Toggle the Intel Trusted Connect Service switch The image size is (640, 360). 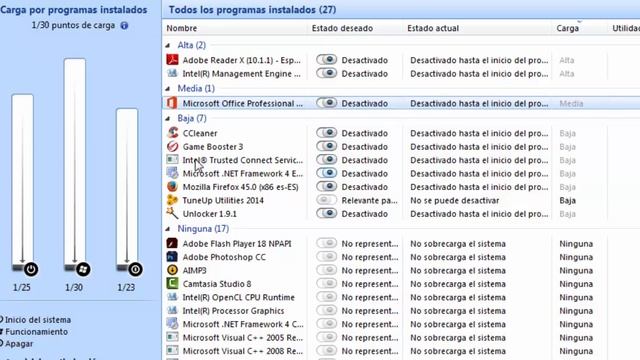[327, 160]
